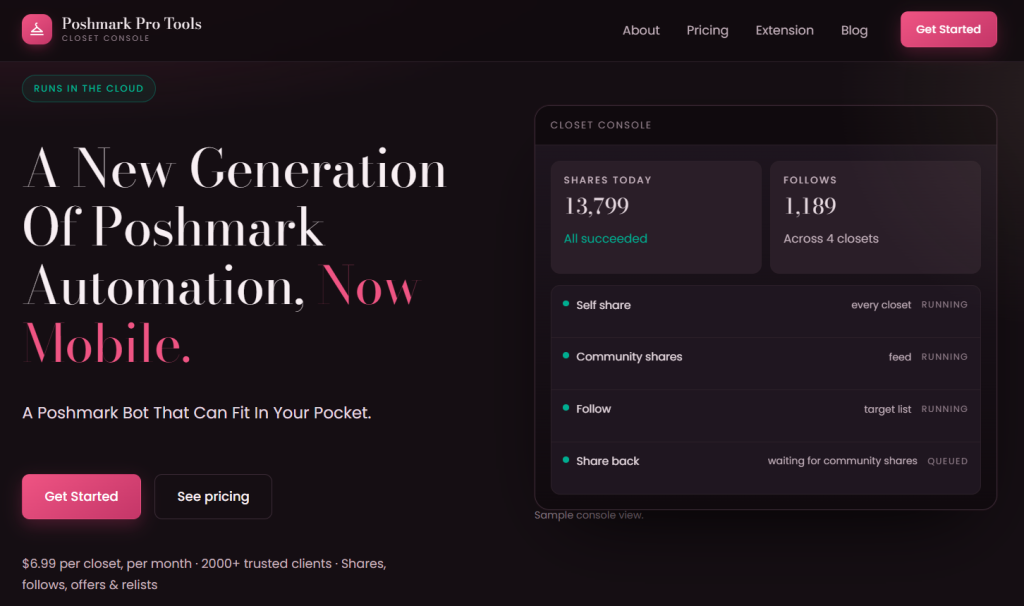Viewport: 1024px width, 606px height.
Task: Select the FOLLOWS card label
Action: tap(810, 180)
